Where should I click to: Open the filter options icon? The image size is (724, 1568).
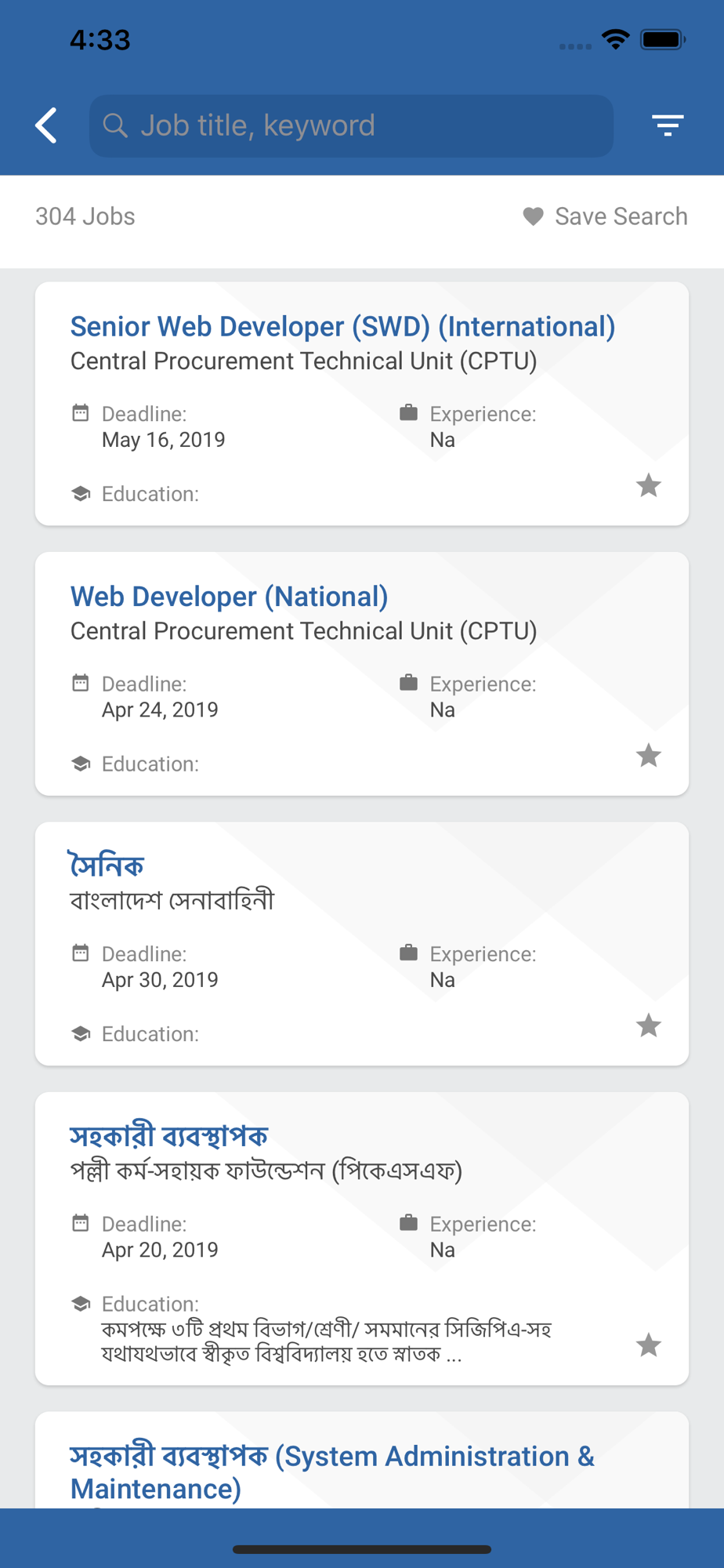668,125
